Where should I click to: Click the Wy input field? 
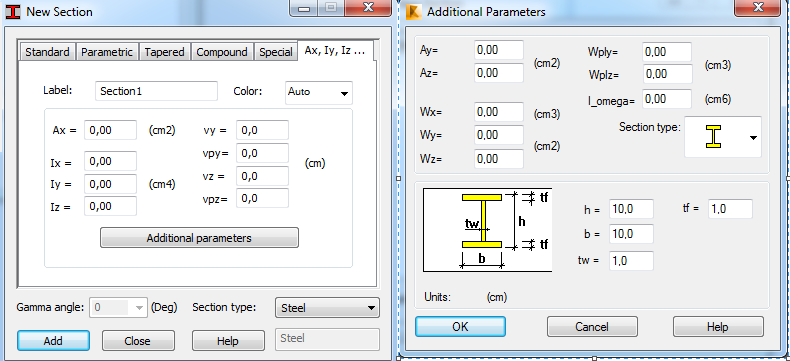pos(499,134)
